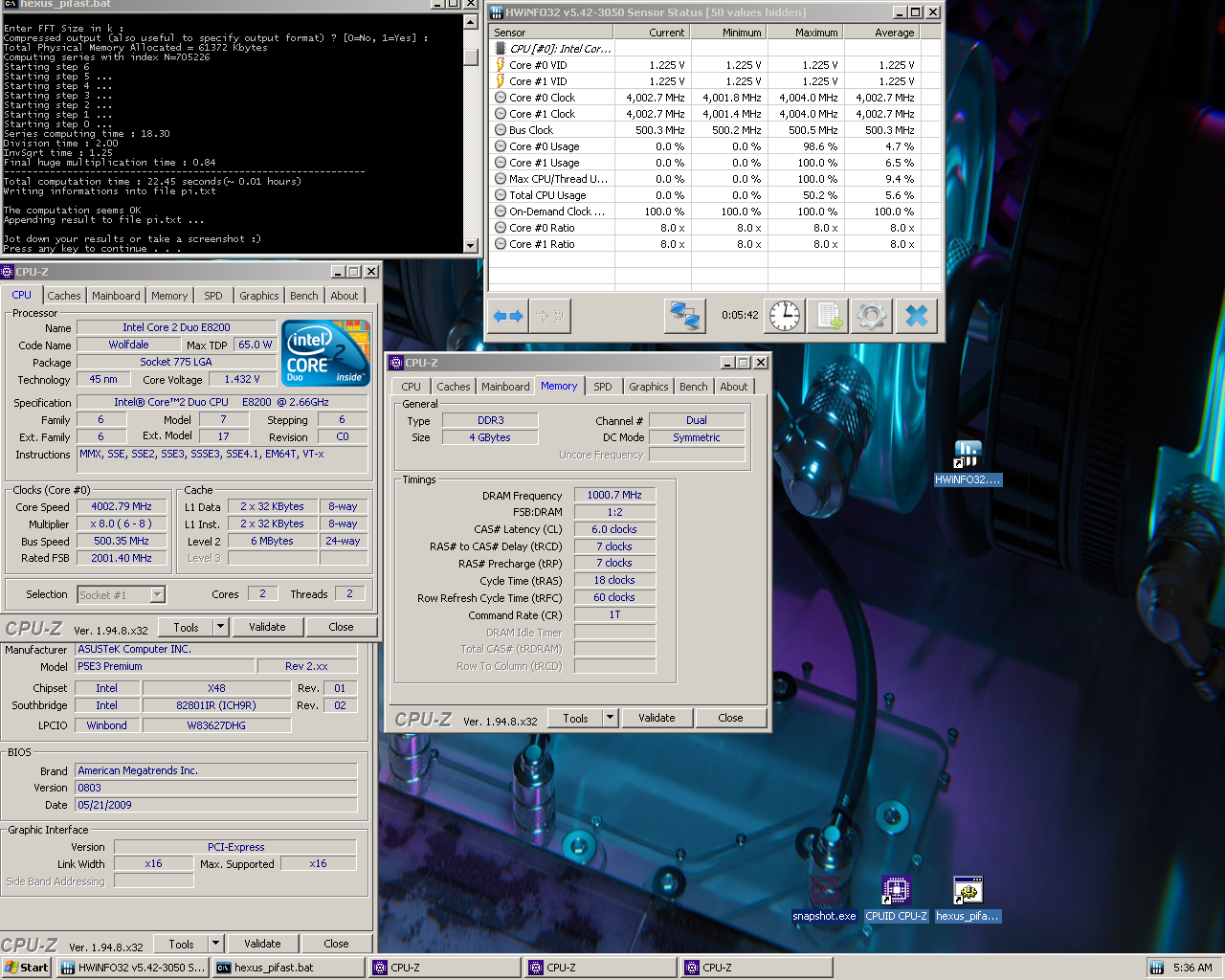Open Tools dropdown arrow in bottom CPU-Z window
The height and width of the screenshot is (980, 1225).
tap(215, 944)
